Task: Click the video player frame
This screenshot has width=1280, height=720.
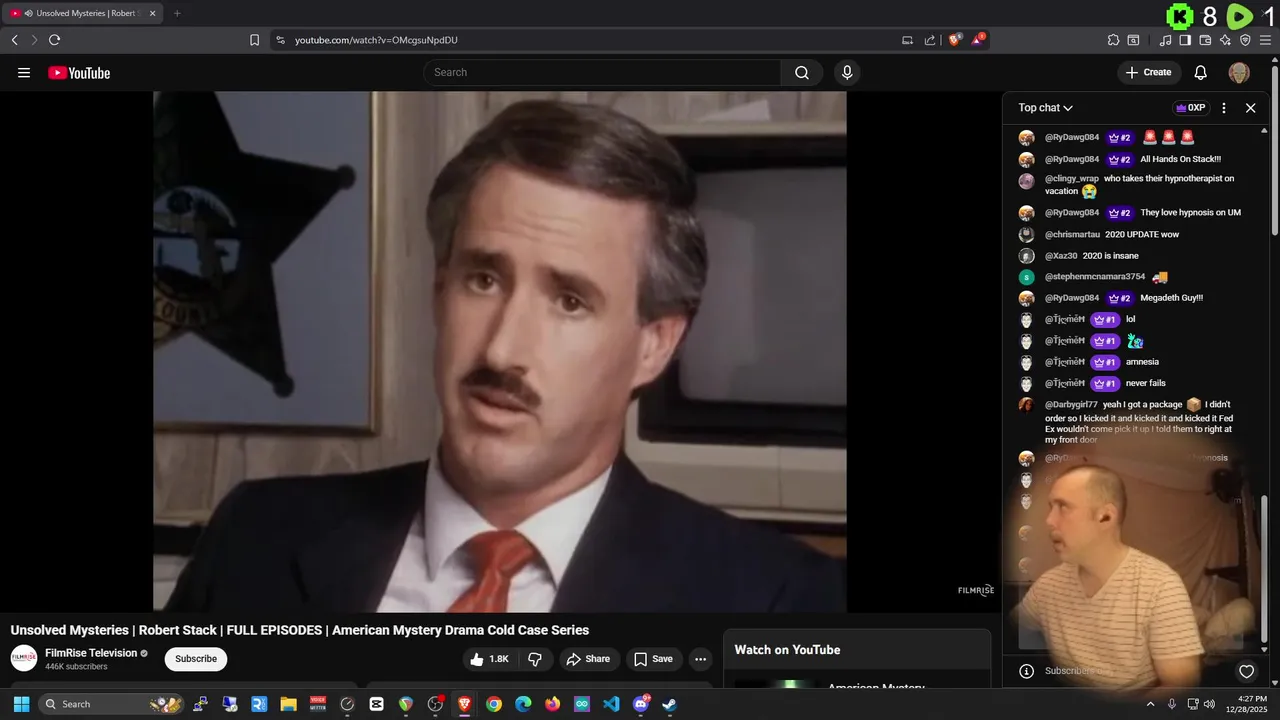Action: [500, 351]
